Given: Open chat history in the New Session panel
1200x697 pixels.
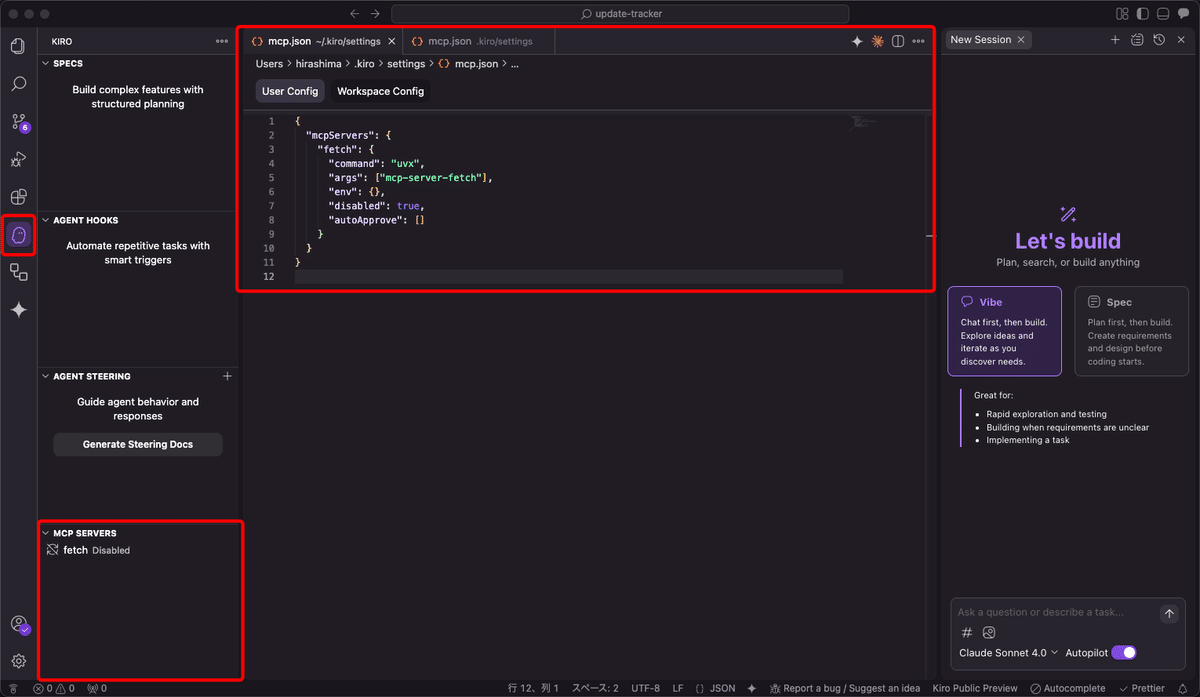Looking at the screenshot, I should pos(1159,39).
